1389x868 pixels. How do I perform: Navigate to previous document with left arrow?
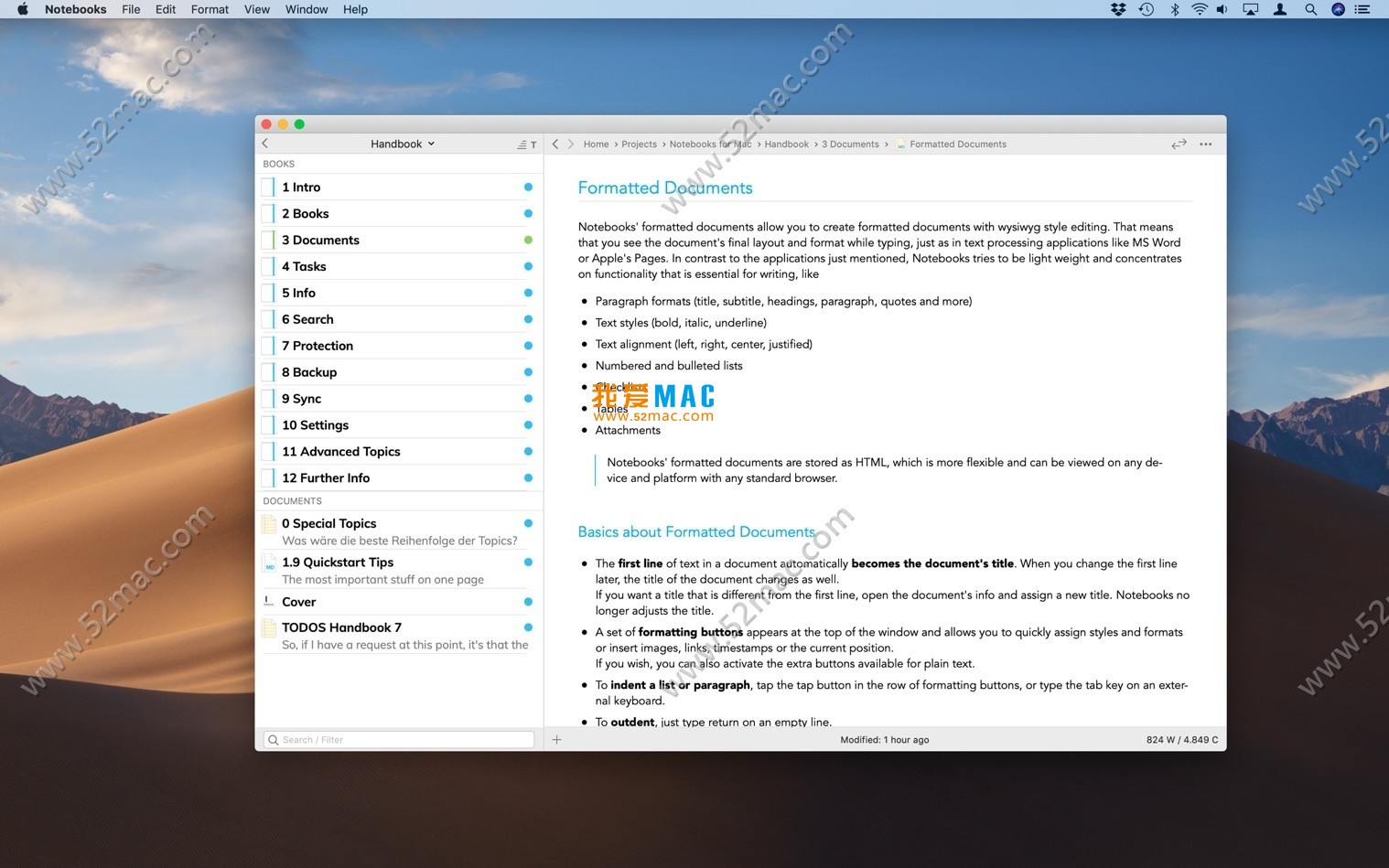555,144
